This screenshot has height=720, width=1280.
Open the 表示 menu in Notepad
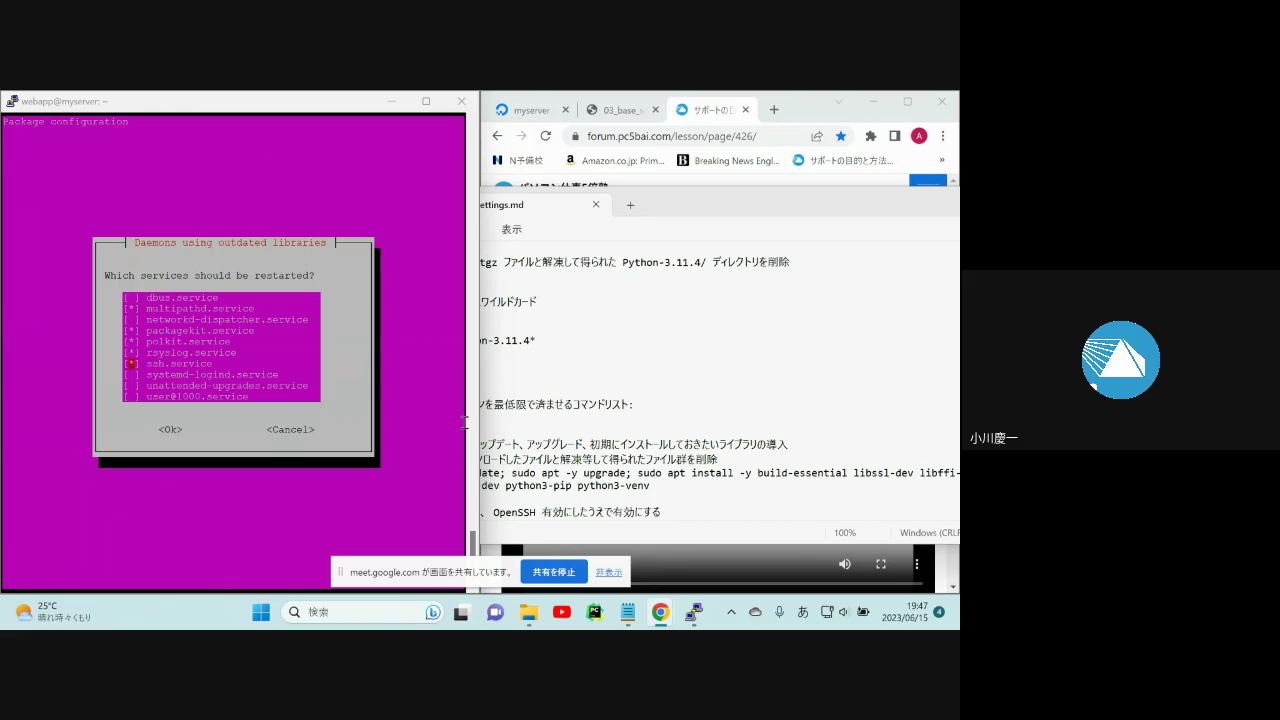click(x=511, y=229)
